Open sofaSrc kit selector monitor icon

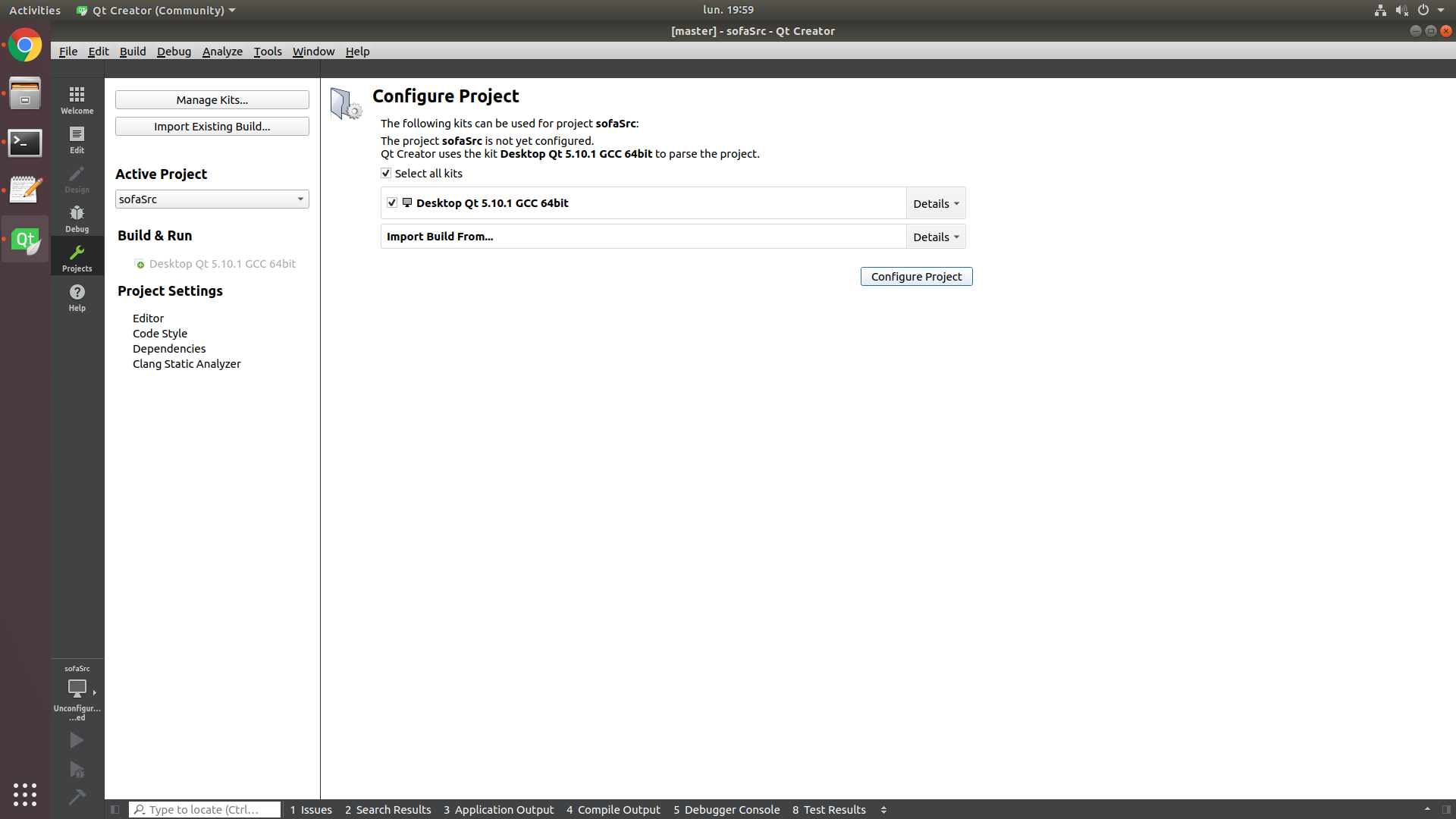point(77,688)
